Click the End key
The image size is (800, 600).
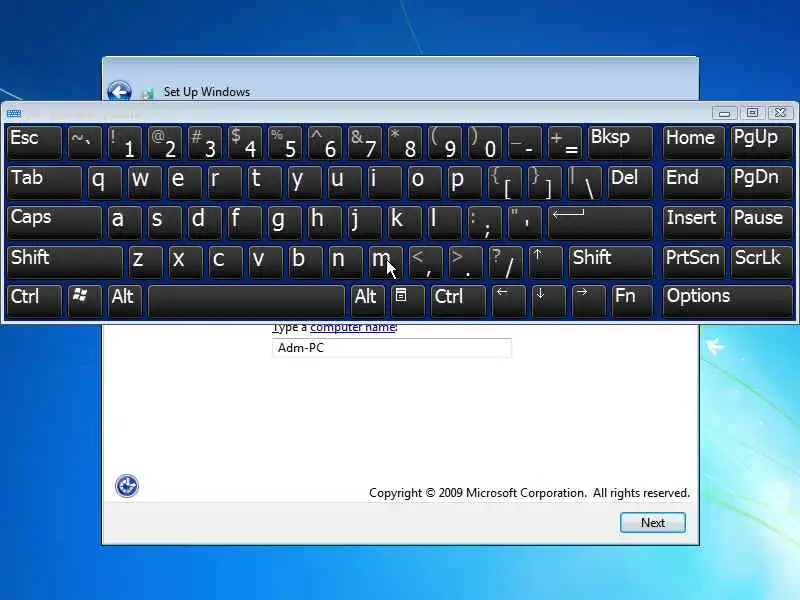(x=693, y=182)
